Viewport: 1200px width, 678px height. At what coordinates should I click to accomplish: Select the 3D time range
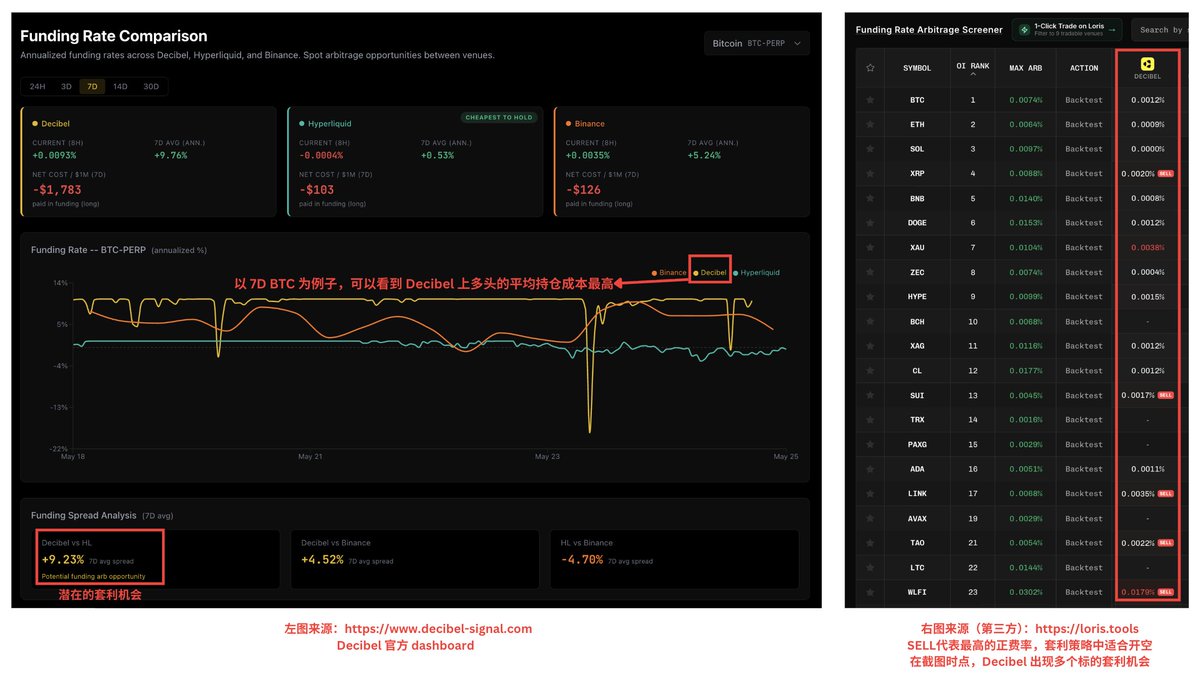66,87
